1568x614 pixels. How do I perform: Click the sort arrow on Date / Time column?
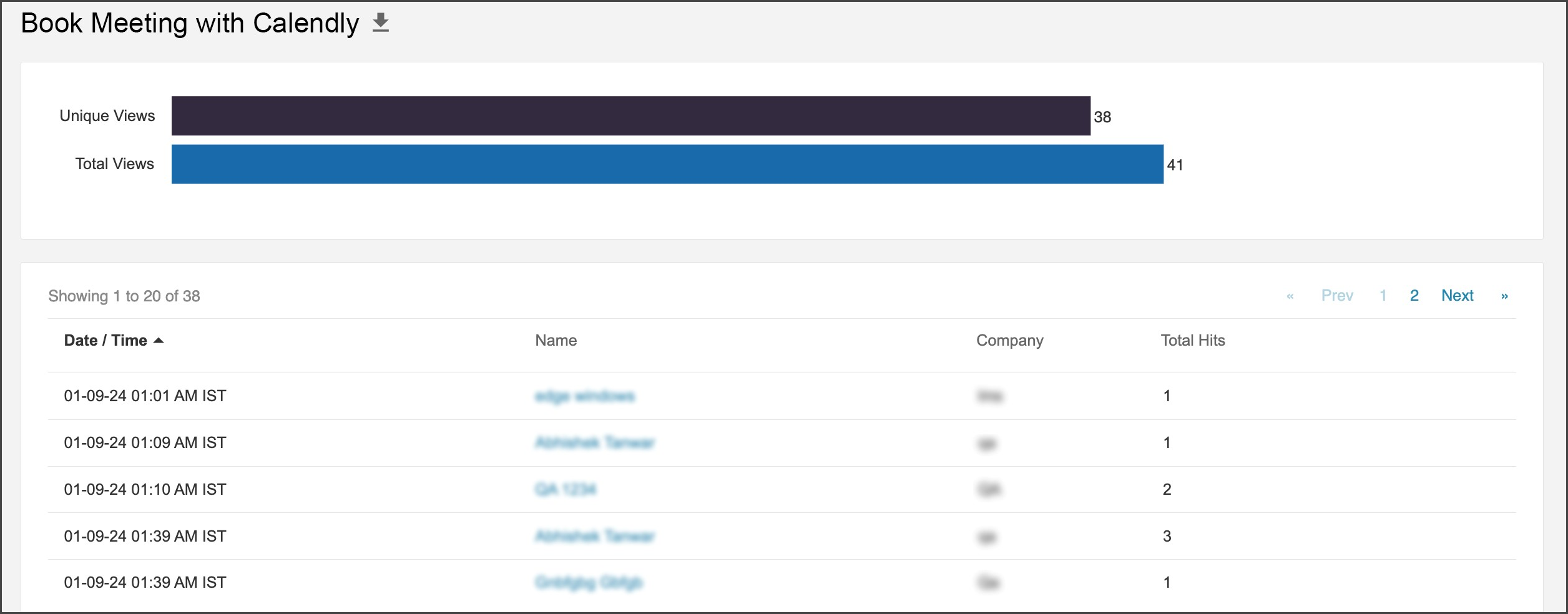(159, 341)
